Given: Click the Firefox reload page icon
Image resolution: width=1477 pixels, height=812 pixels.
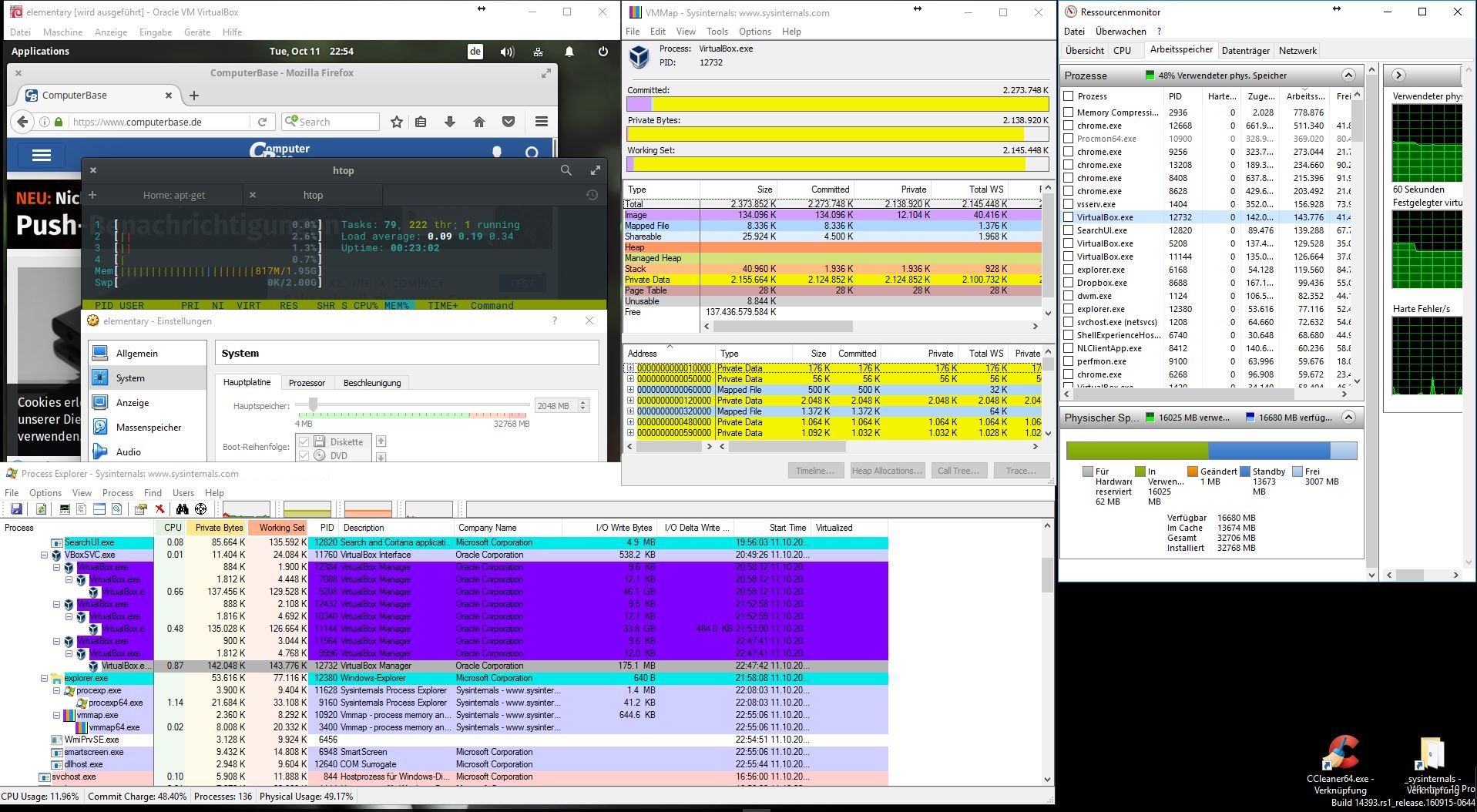Looking at the screenshot, I should click(x=262, y=122).
